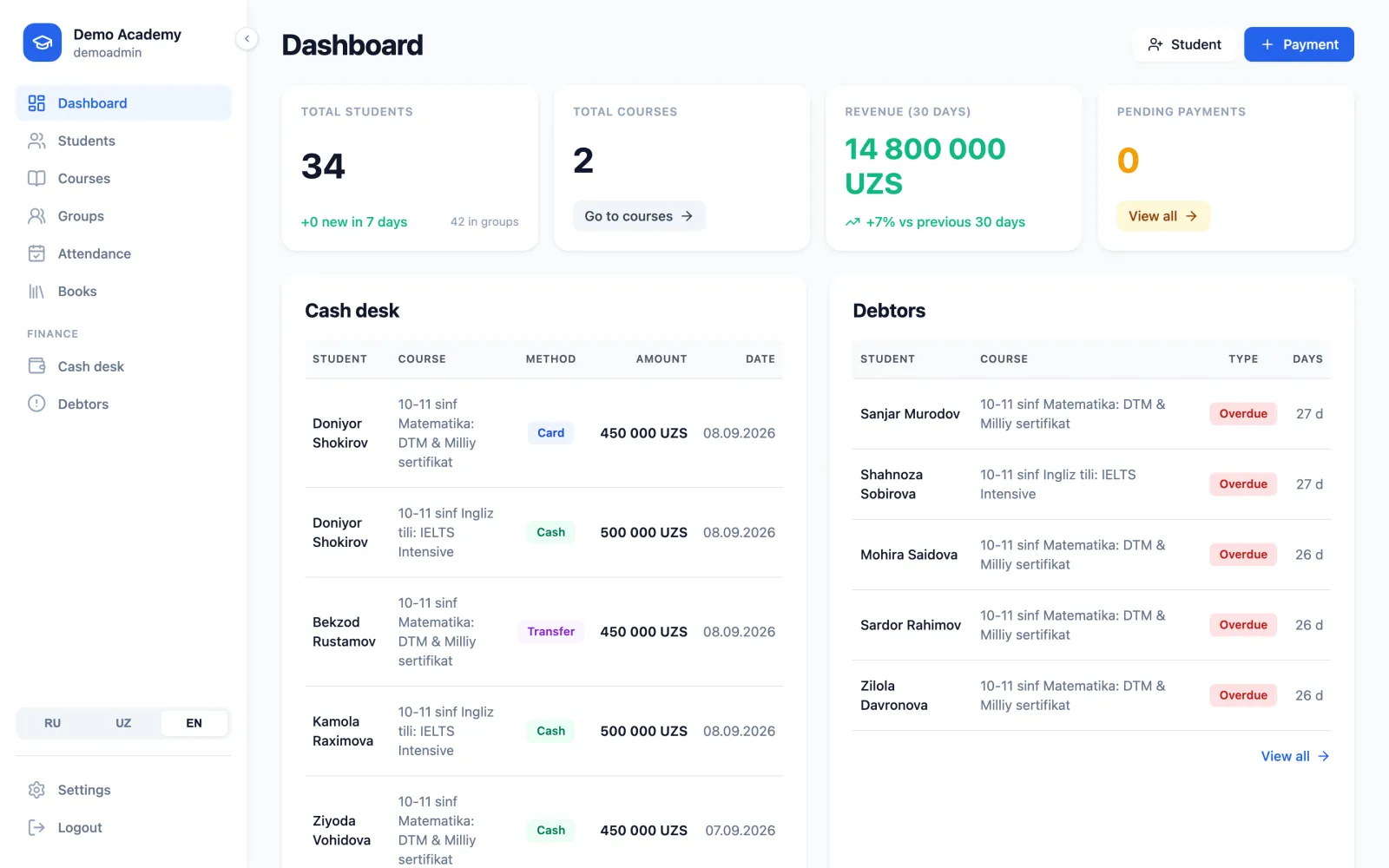The height and width of the screenshot is (868, 1389).
Task: Select debtor Sanjar Murodov
Action: (910, 414)
